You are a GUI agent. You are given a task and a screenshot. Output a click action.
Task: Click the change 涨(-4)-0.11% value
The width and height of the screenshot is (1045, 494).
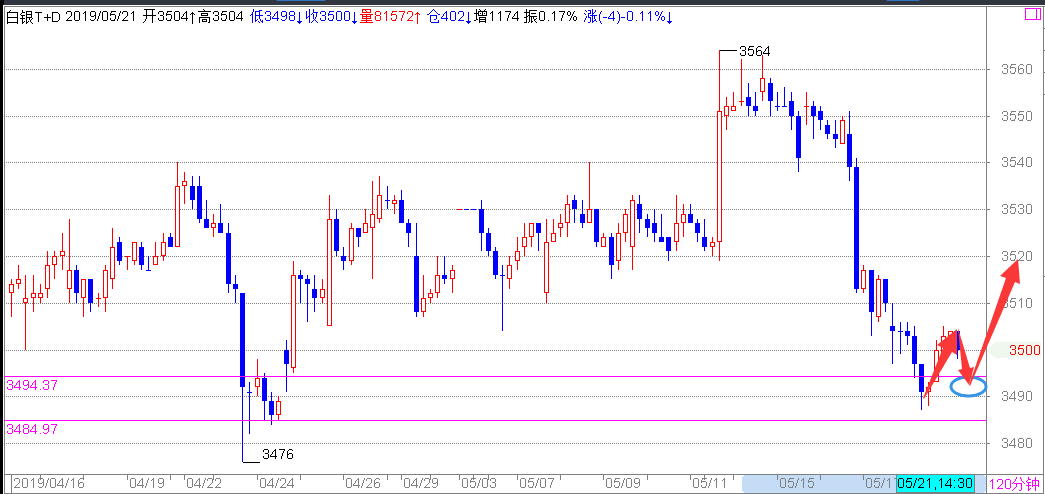point(628,17)
